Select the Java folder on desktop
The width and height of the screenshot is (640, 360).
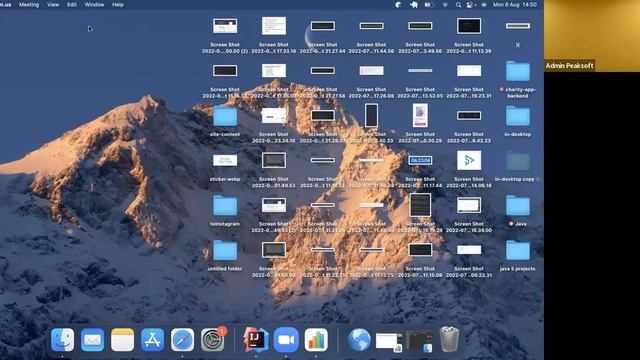518,205
